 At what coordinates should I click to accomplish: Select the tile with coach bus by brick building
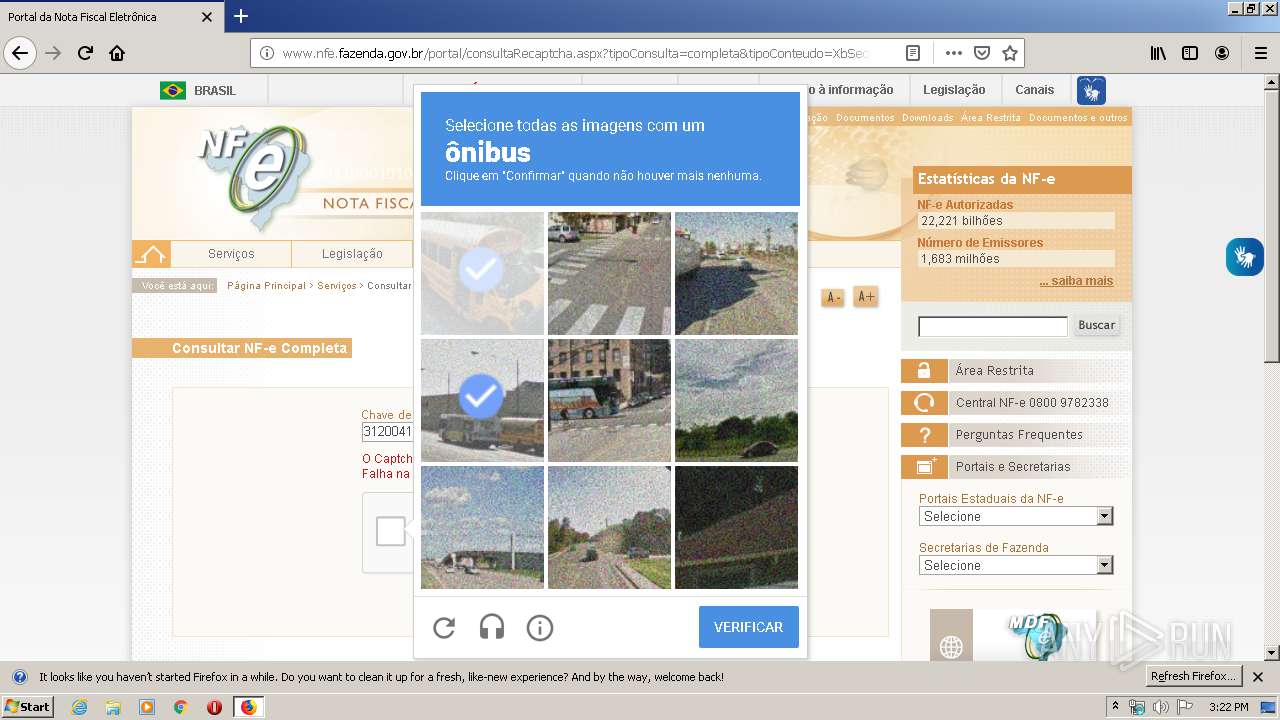[x=609, y=400]
